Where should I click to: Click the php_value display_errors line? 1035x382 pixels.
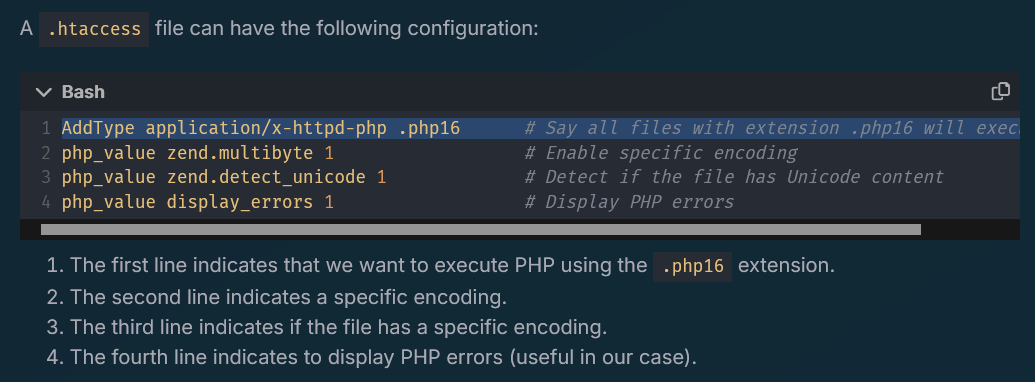tap(197, 202)
